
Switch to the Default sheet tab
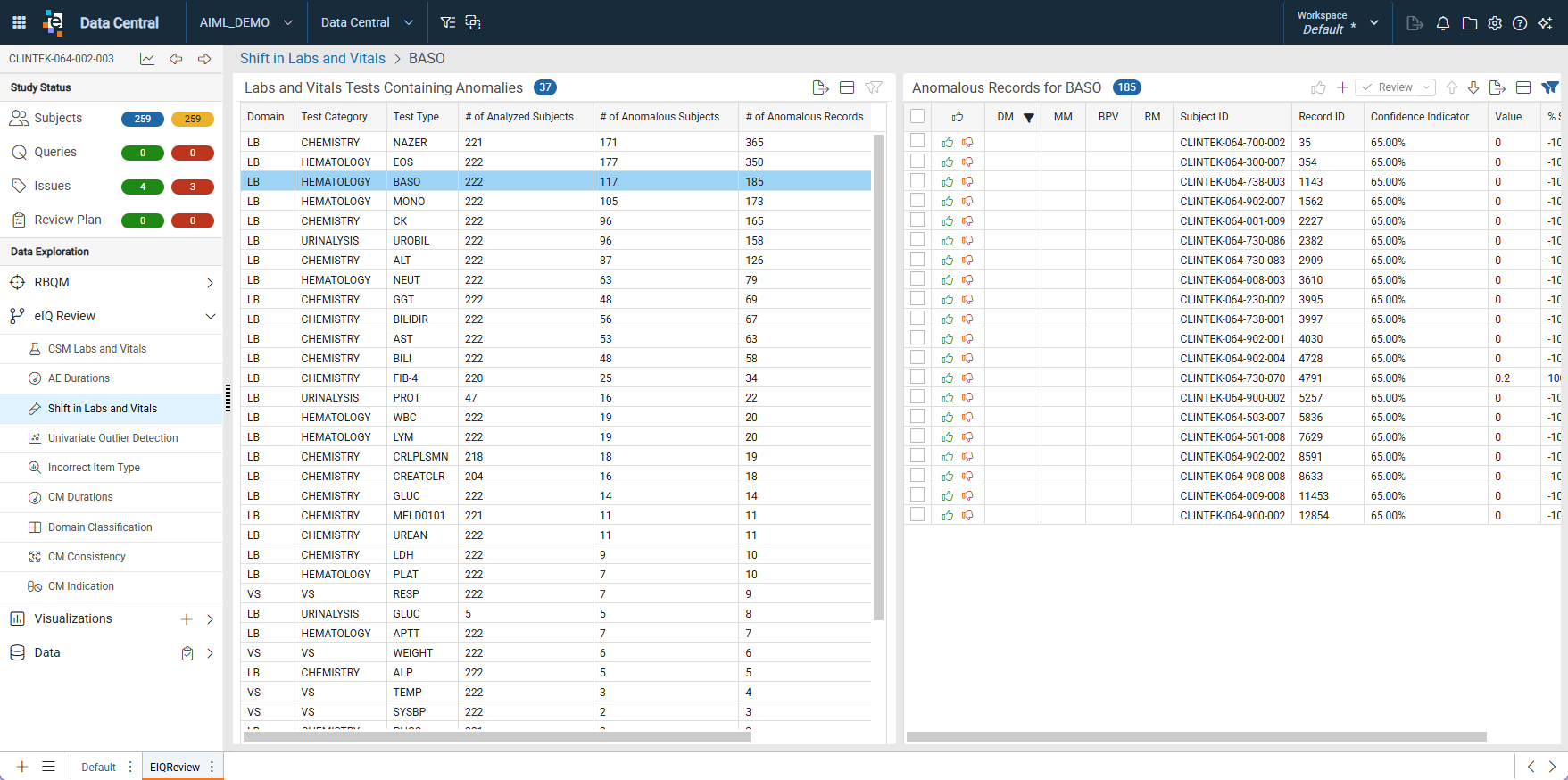[98, 768]
